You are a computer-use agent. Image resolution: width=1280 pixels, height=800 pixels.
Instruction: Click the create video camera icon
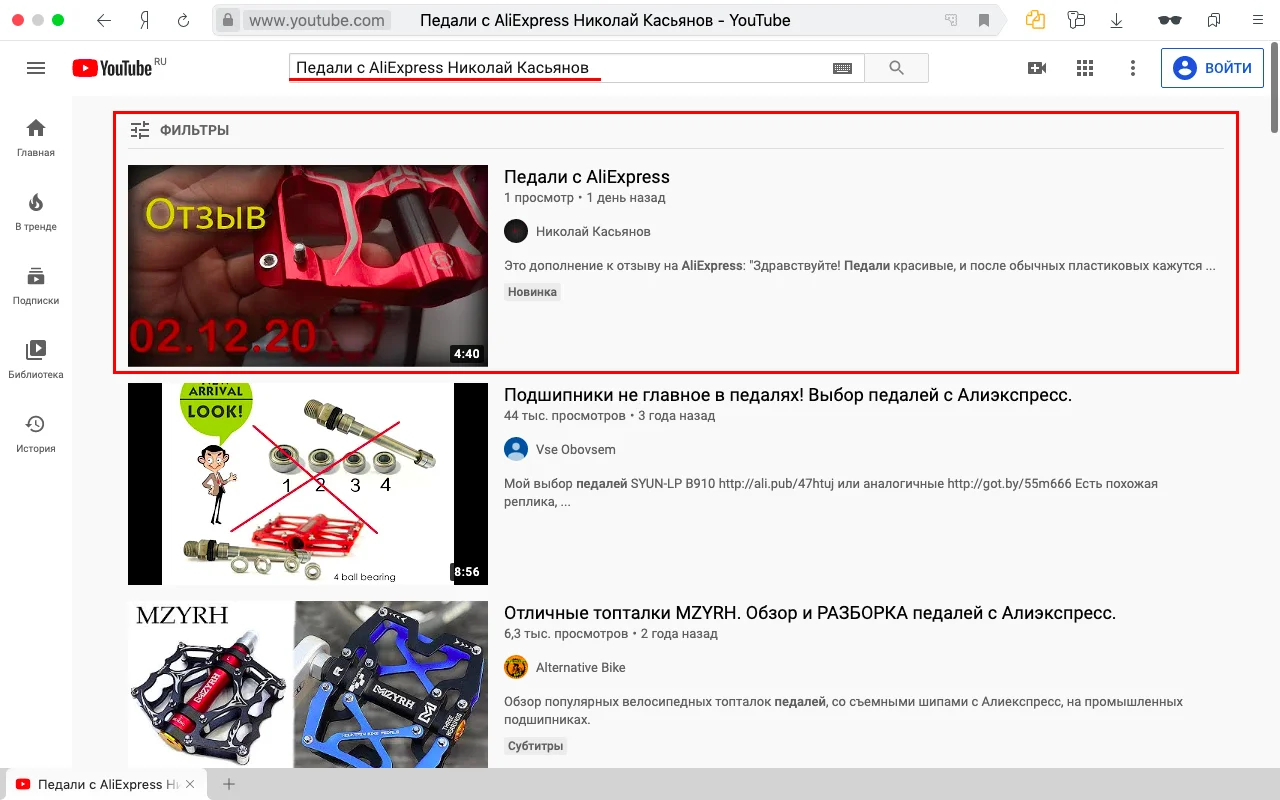[1037, 68]
